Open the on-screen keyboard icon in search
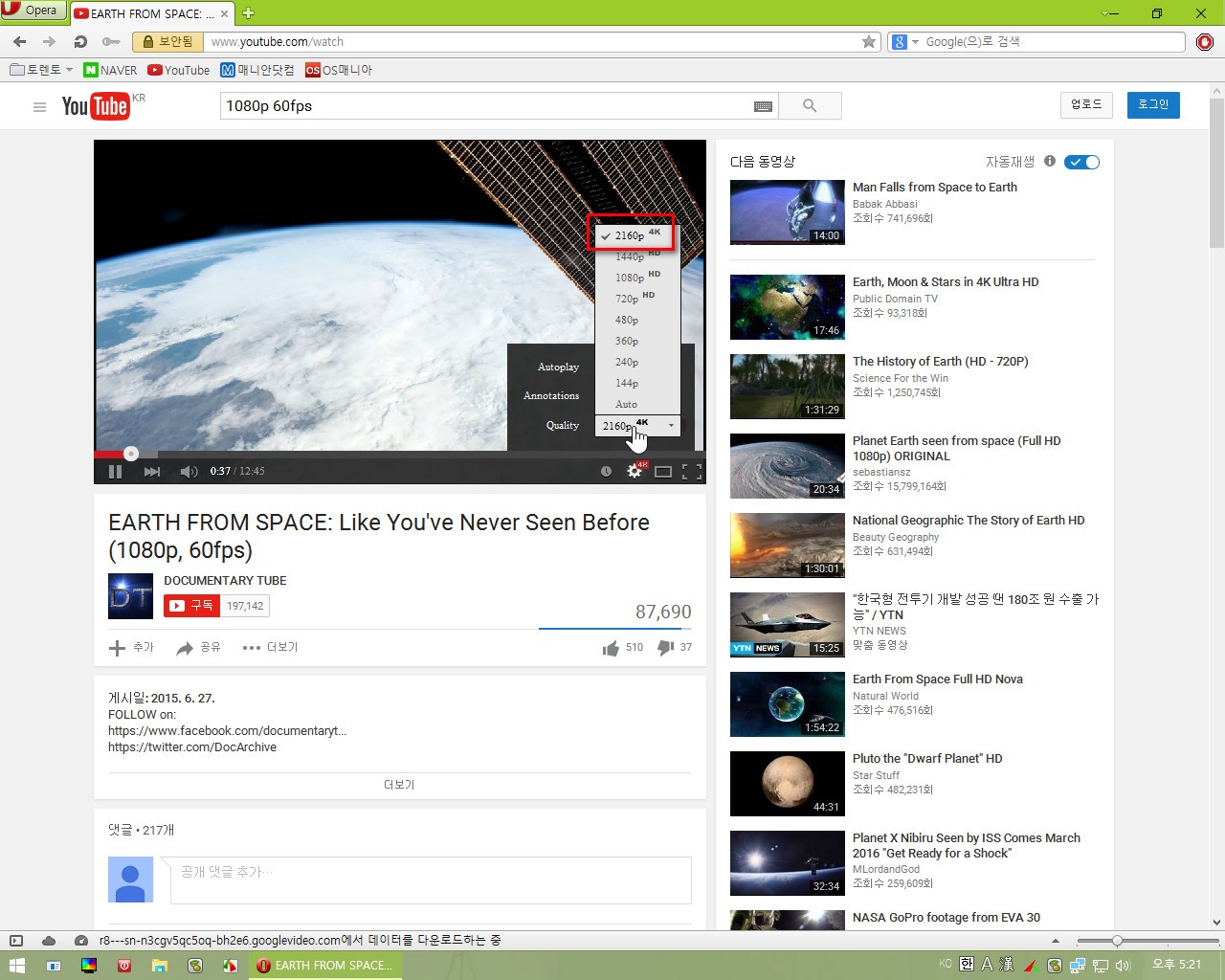The width and height of the screenshot is (1225, 980). click(x=763, y=106)
